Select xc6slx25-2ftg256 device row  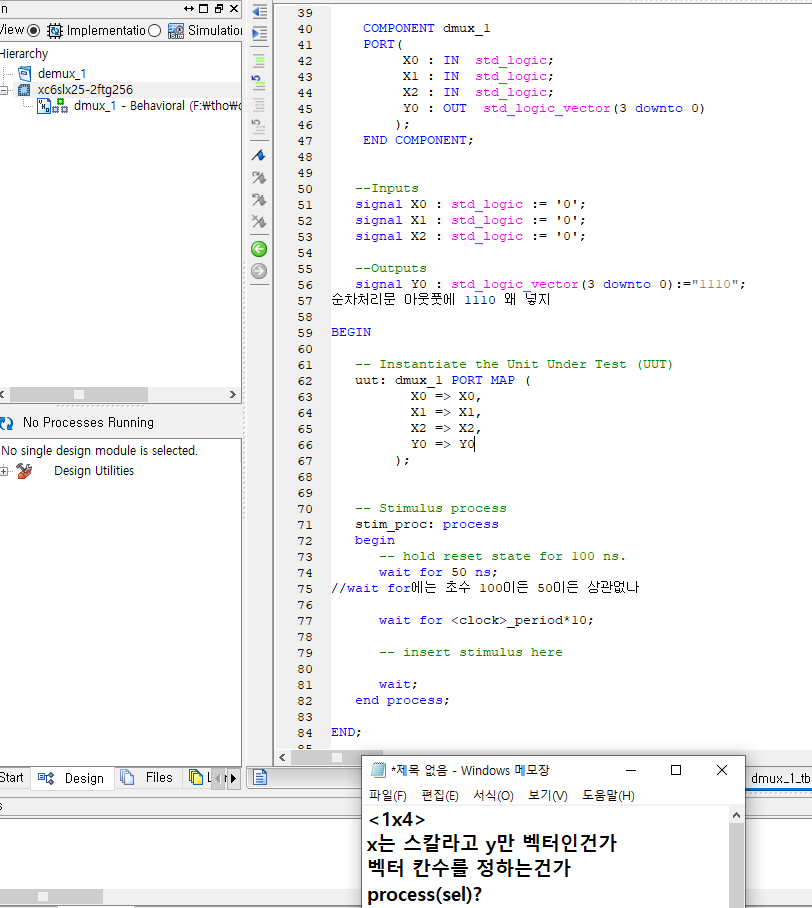tap(85, 90)
